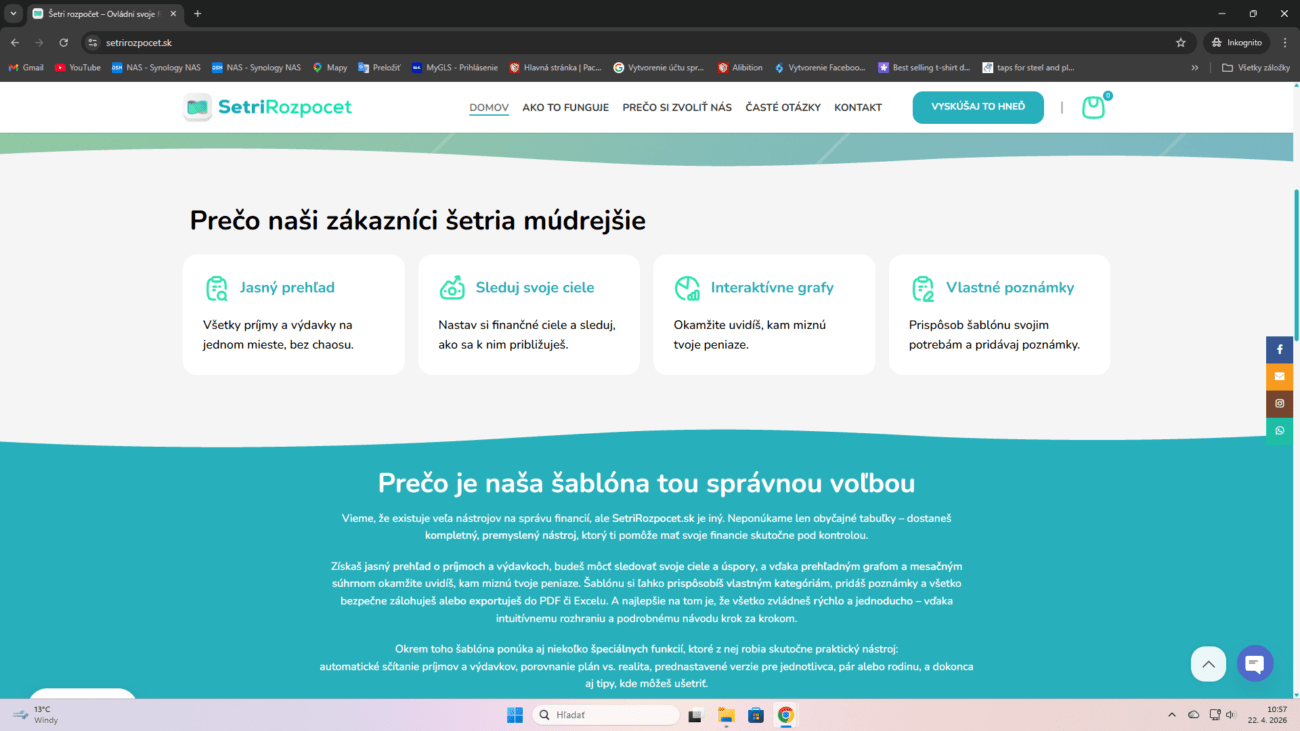1300x731 pixels.
Task: Click the browser address bar
Action: click(300, 43)
